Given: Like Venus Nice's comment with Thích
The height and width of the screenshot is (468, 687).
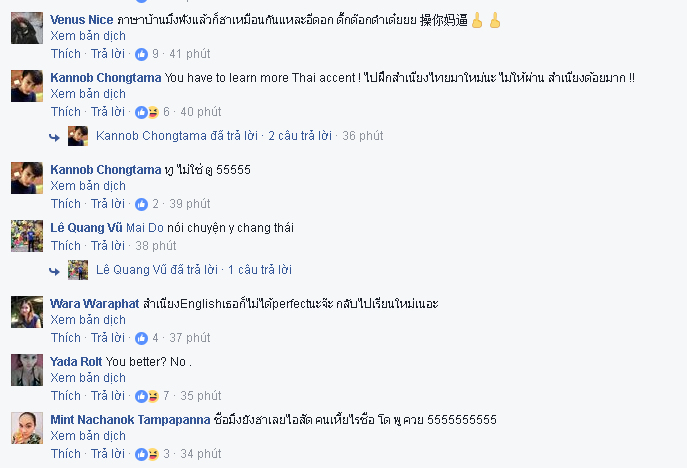Looking at the screenshot, I should [66, 53].
